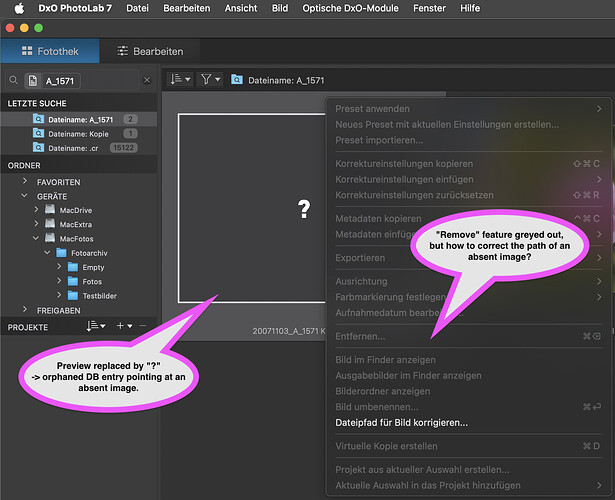Expand the Testbilder folder

59,296
